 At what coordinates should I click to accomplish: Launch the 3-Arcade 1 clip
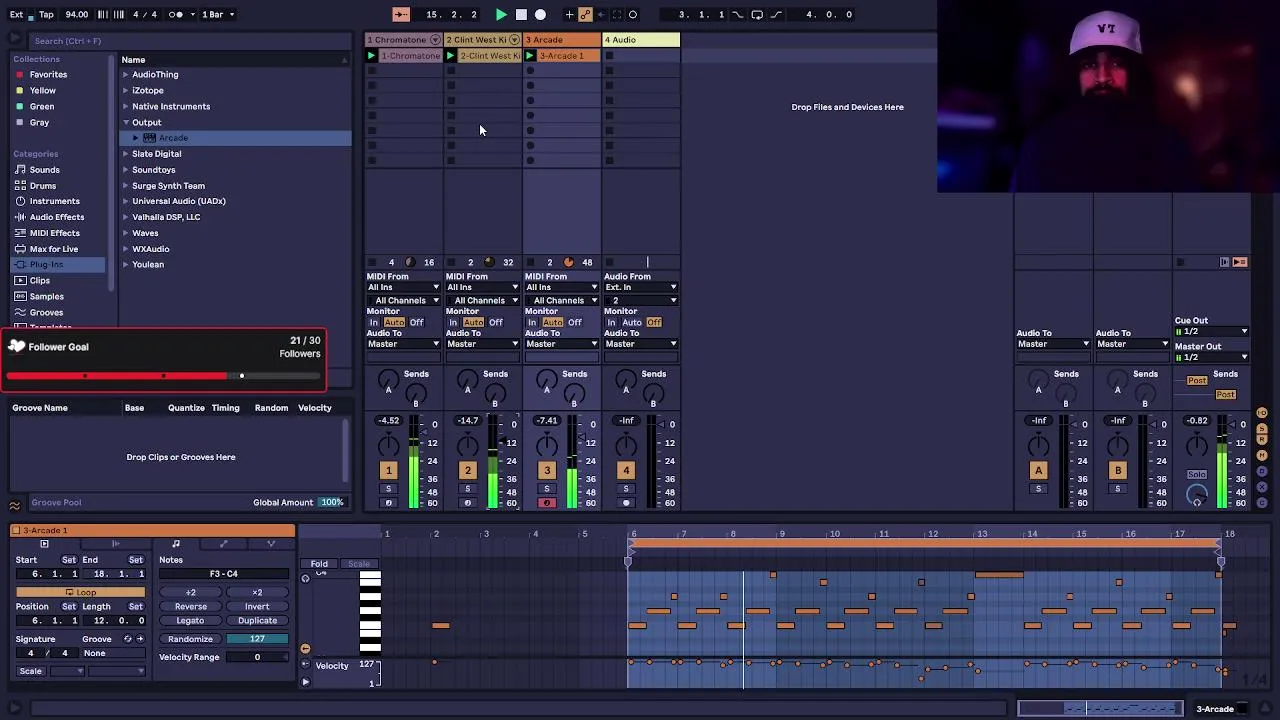click(x=530, y=56)
